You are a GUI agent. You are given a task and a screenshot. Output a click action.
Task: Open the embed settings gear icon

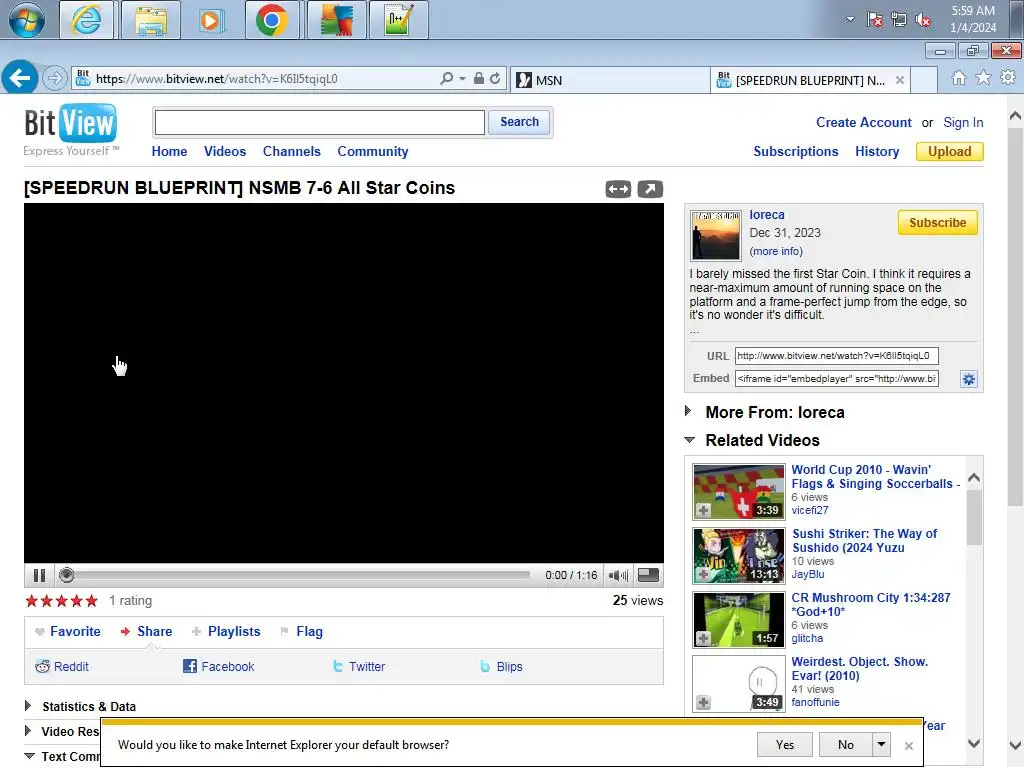[x=968, y=379]
